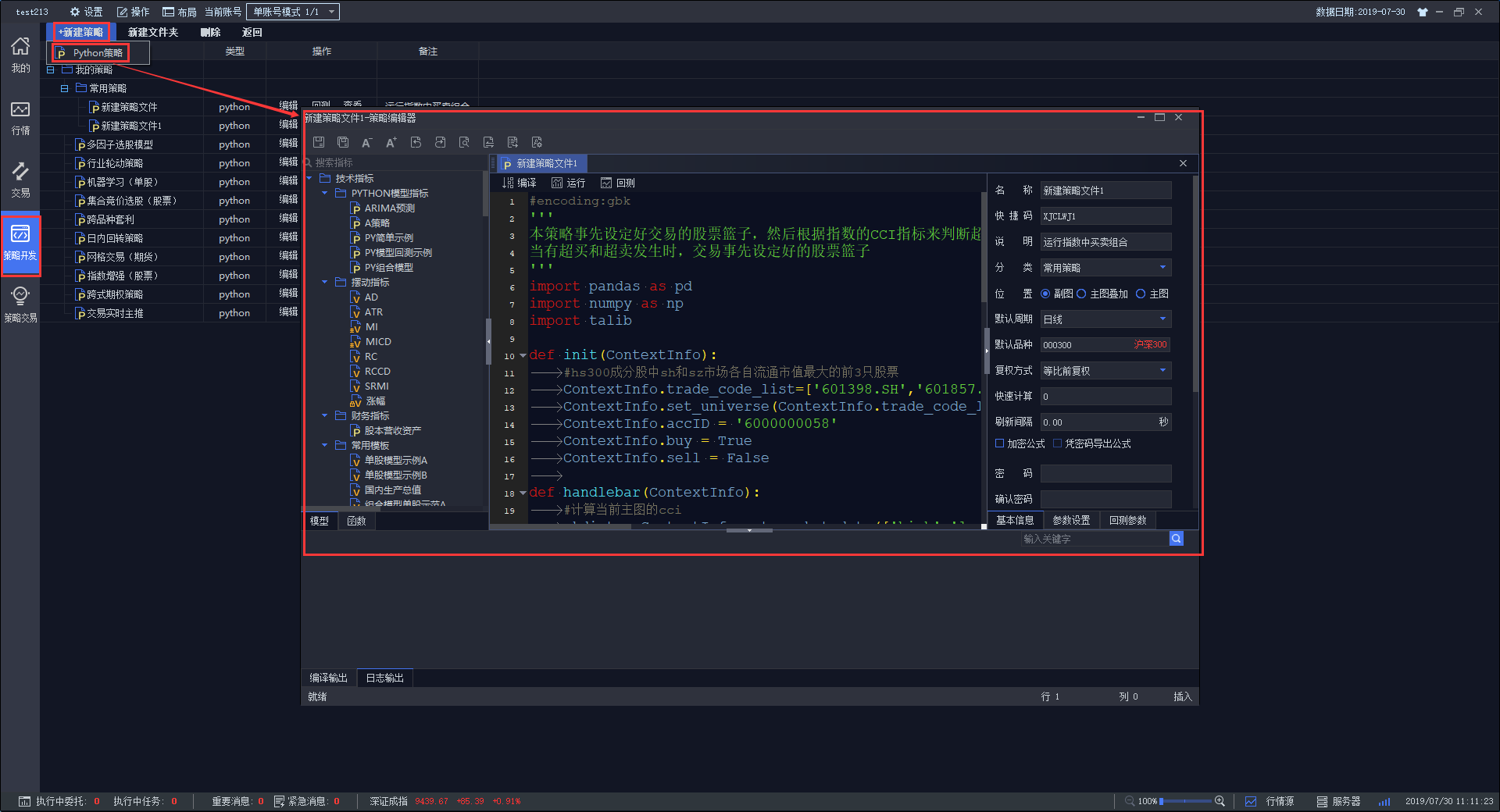Click the 编译 compile button
Image resolution: width=1500 pixels, height=812 pixels.
coord(520,183)
